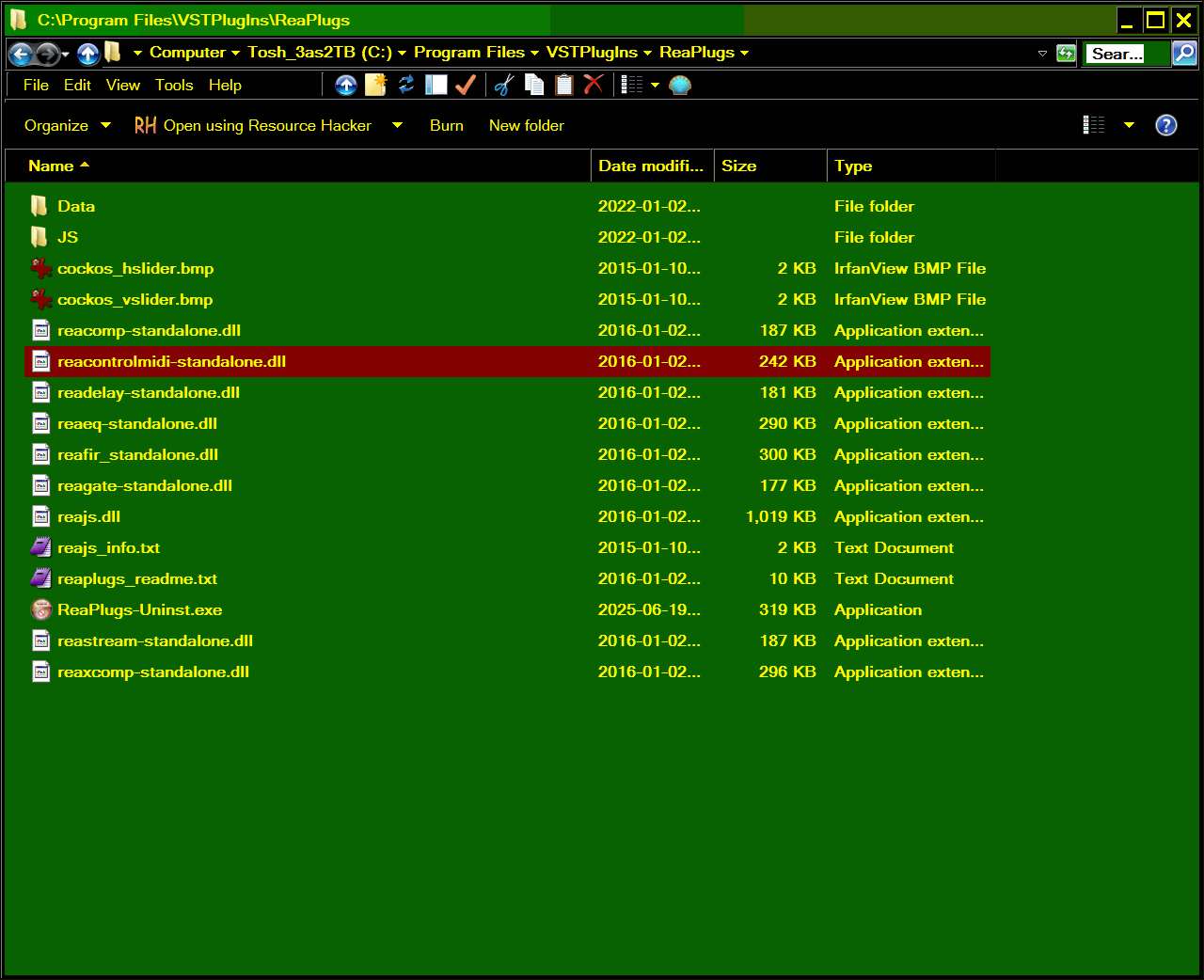The width and height of the screenshot is (1204, 980).
Task: Expand the Computer breadcrumb arrow
Action: (235, 54)
